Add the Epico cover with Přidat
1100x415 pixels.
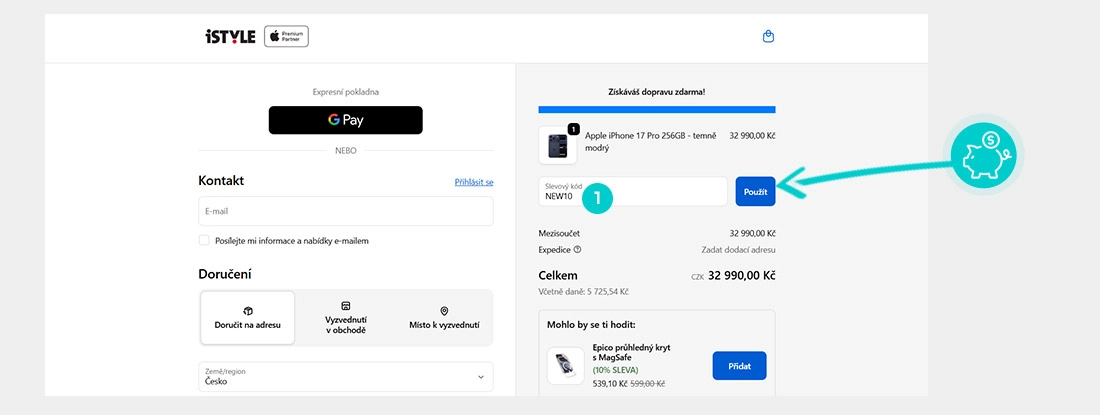pyautogui.click(x=739, y=366)
